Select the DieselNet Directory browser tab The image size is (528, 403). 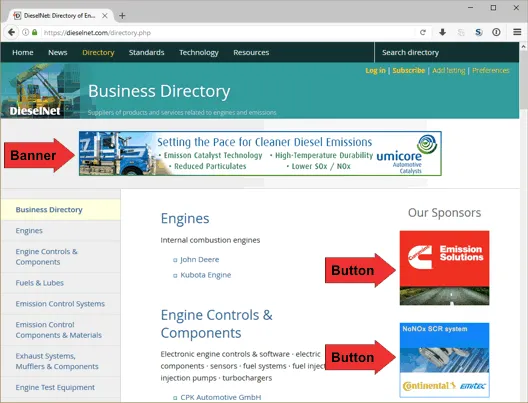(x=60, y=16)
